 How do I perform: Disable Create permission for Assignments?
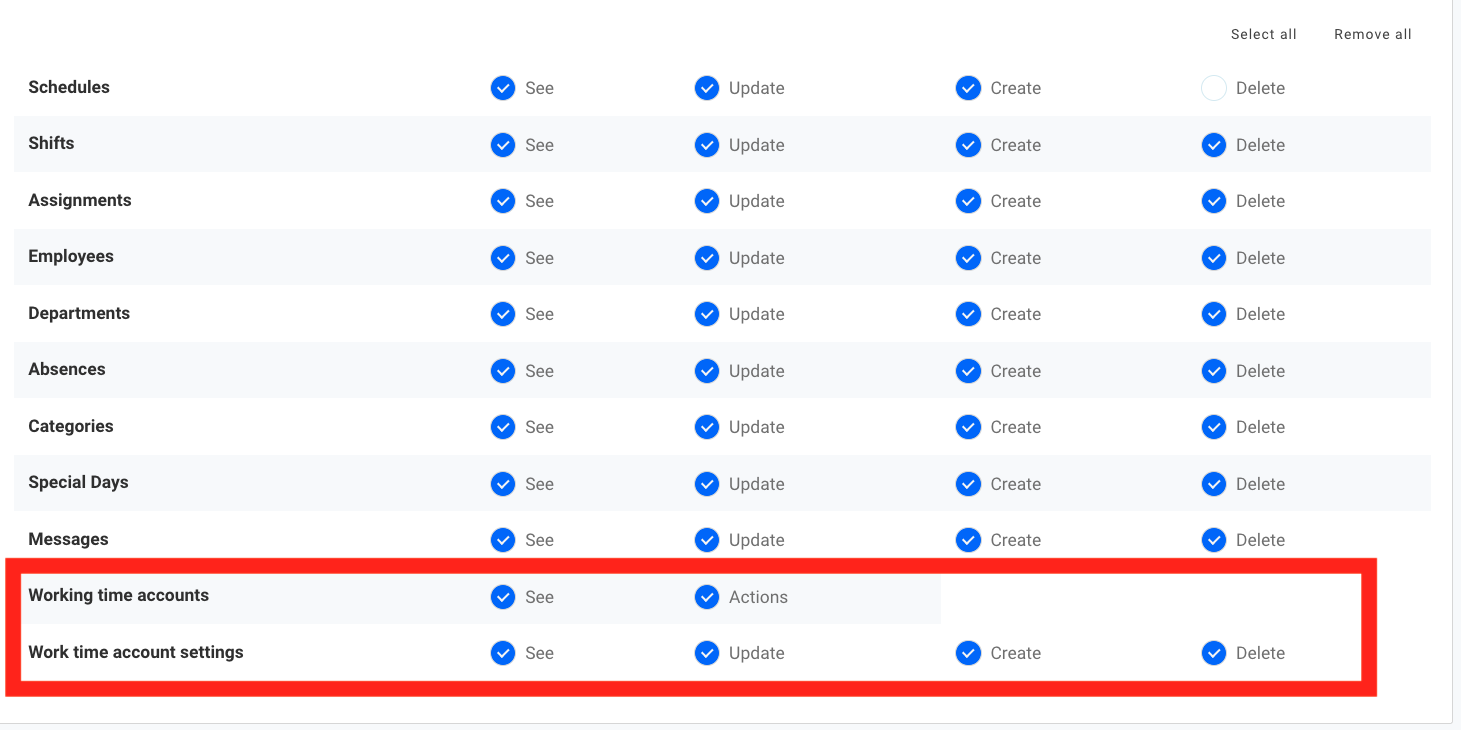point(968,201)
